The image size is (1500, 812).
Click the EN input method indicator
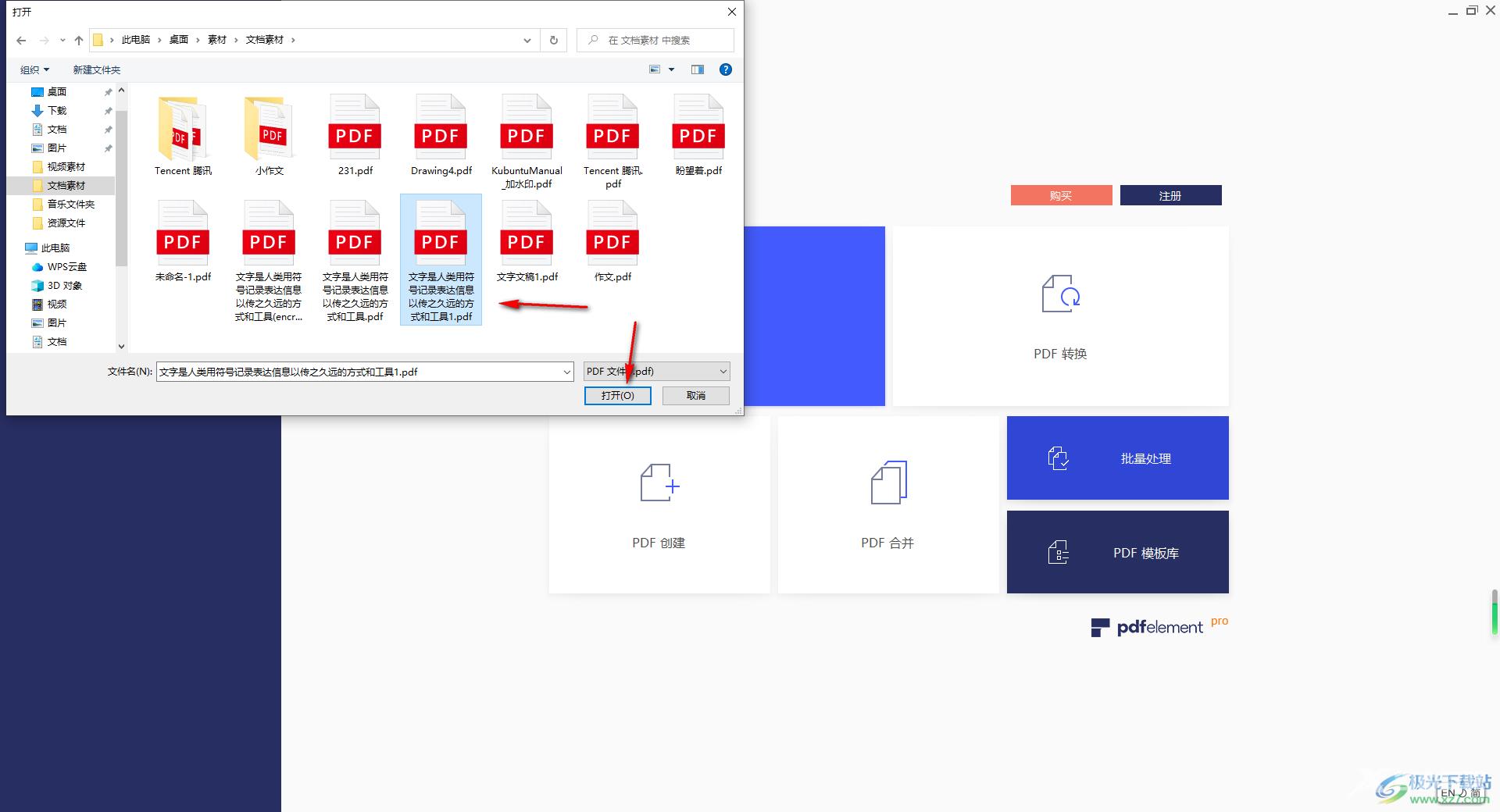(x=1448, y=793)
